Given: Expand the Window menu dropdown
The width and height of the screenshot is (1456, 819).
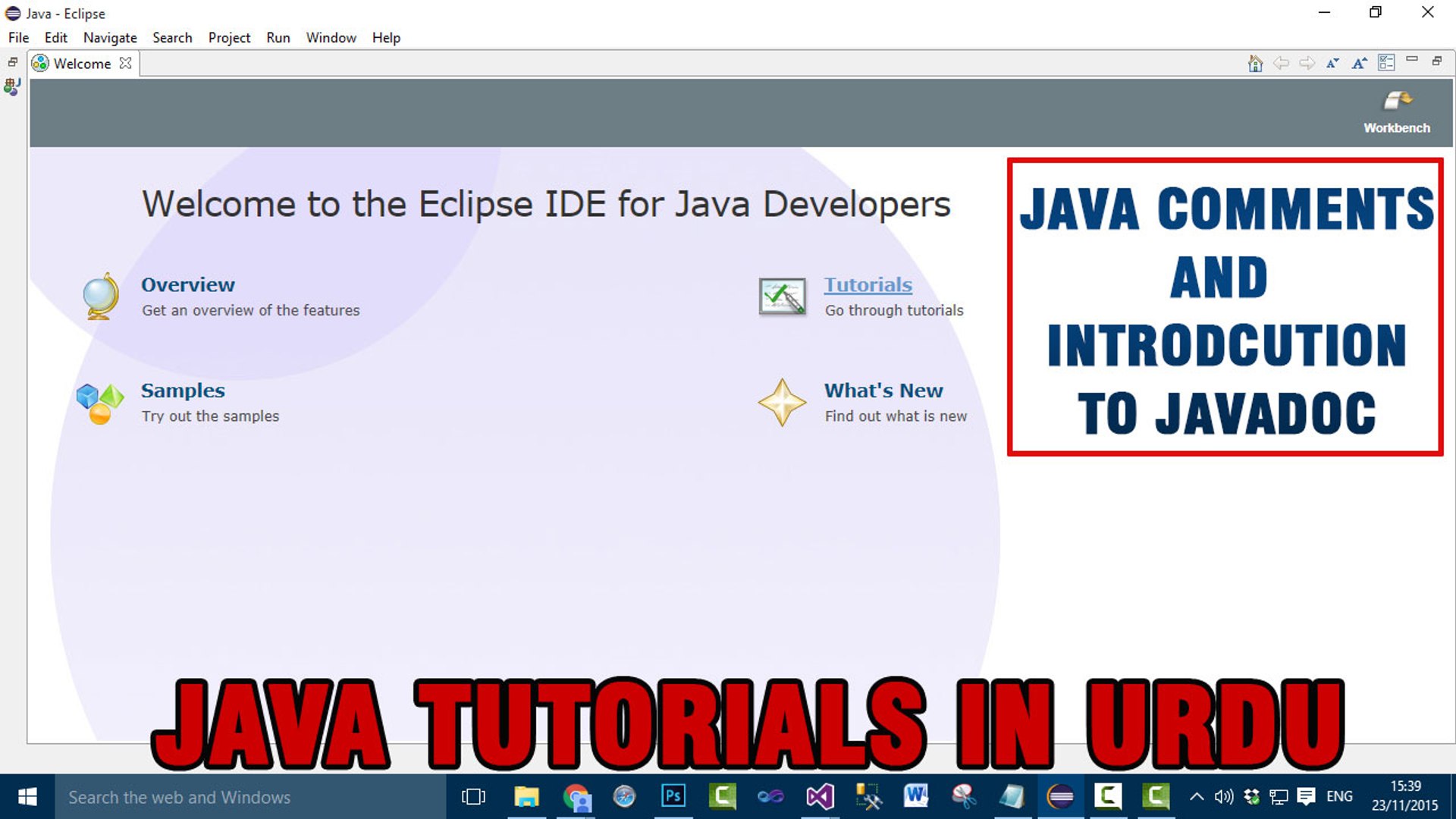Looking at the screenshot, I should coord(331,37).
